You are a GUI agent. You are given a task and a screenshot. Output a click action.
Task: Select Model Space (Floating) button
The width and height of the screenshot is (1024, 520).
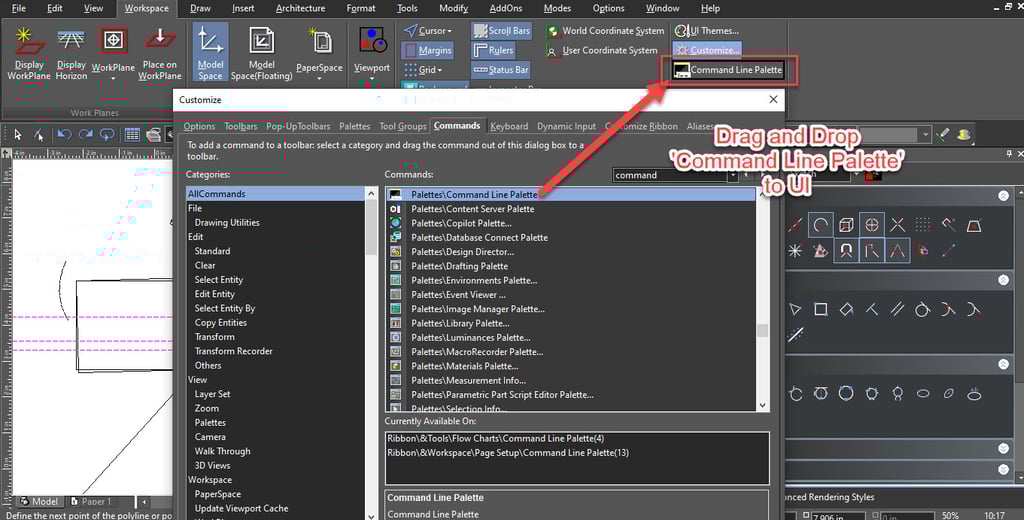click(261, 54)
